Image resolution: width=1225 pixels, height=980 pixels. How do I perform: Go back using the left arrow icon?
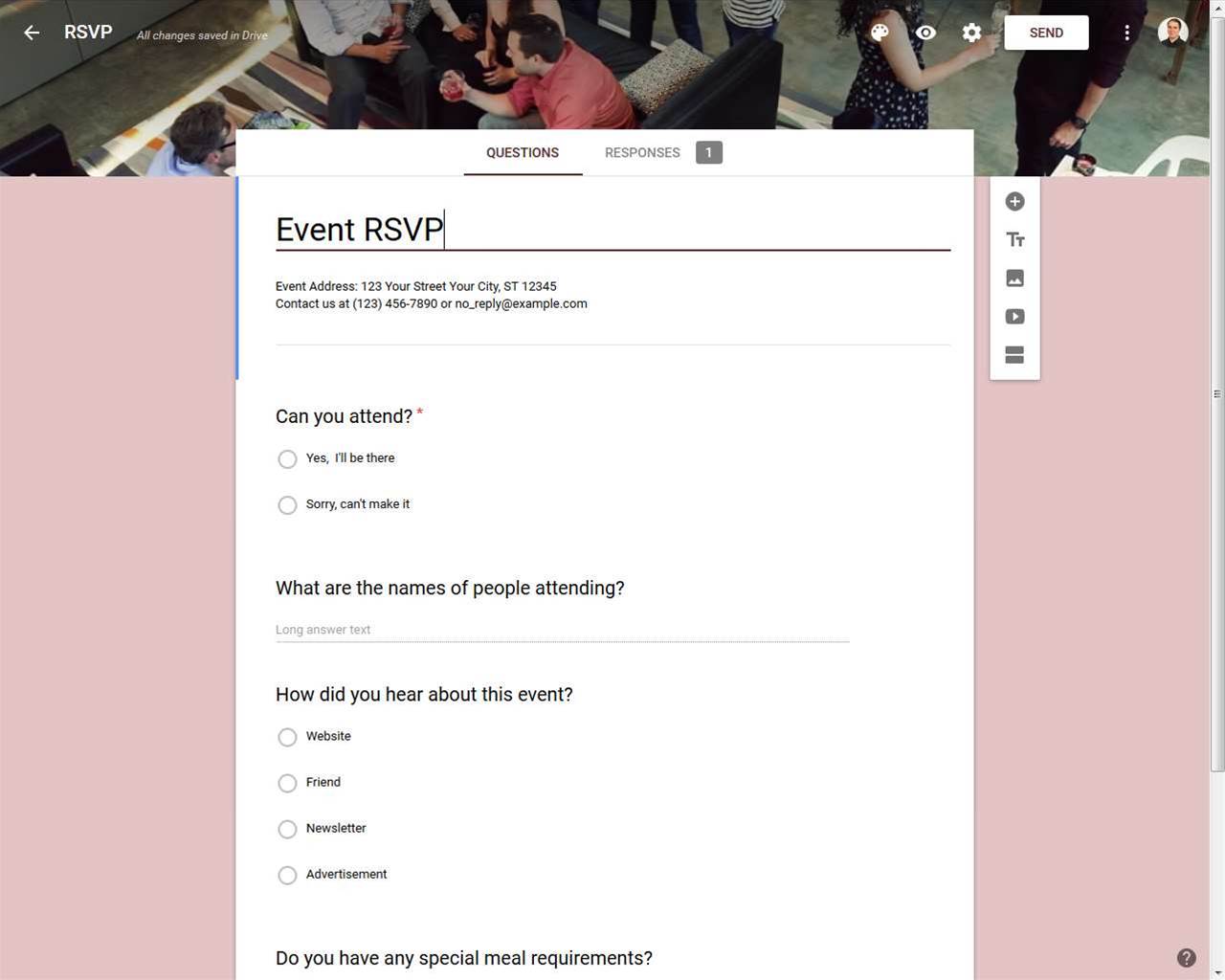click(32, 33)
